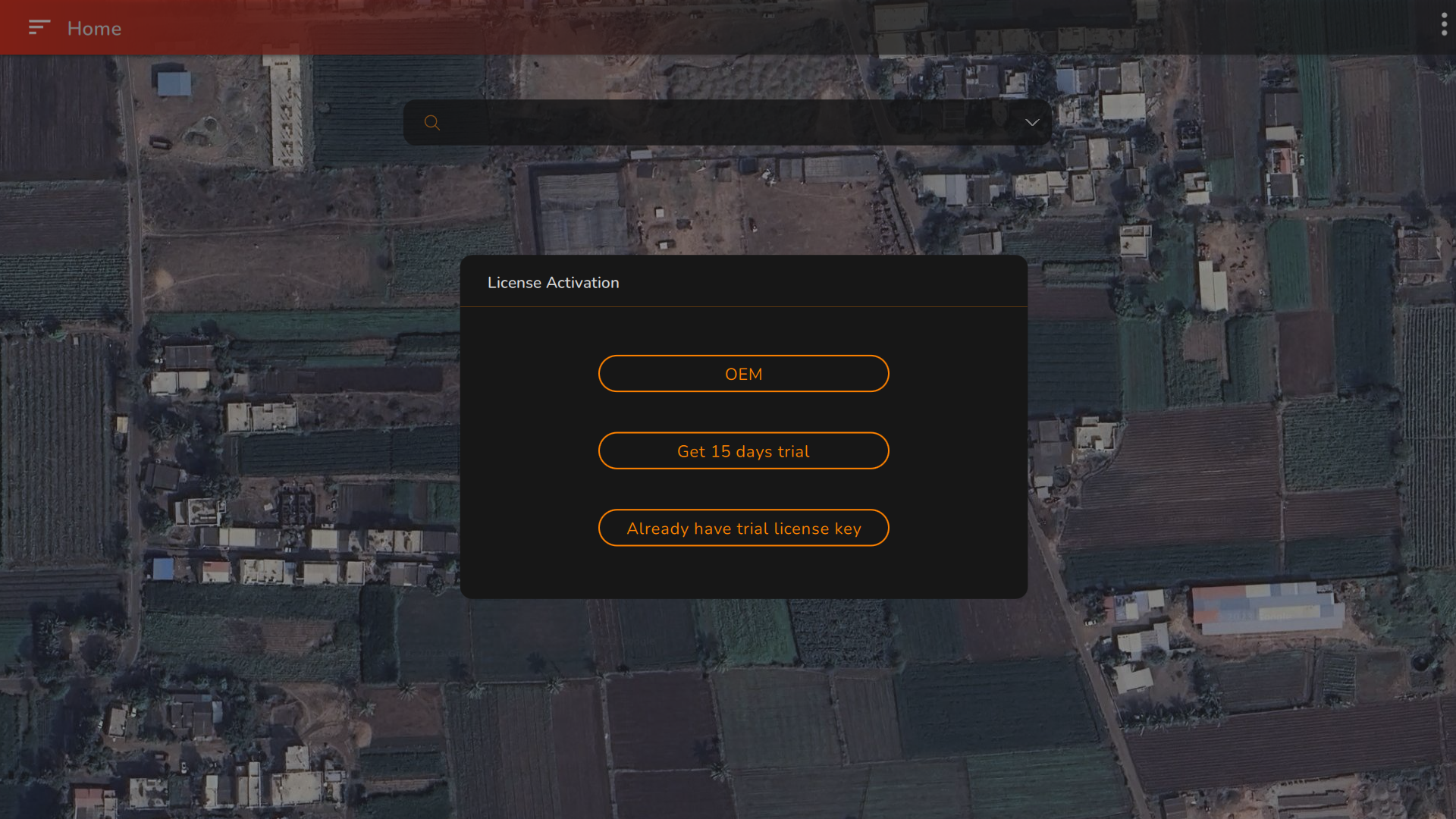Open the three-dot overflow menu

point(1444,25)
